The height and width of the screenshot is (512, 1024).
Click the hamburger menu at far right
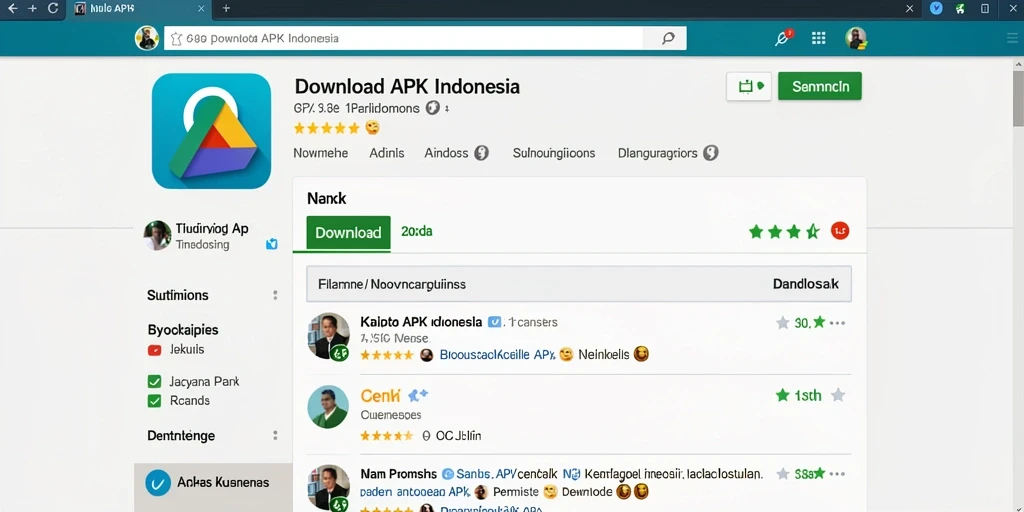pos(1013,39)
